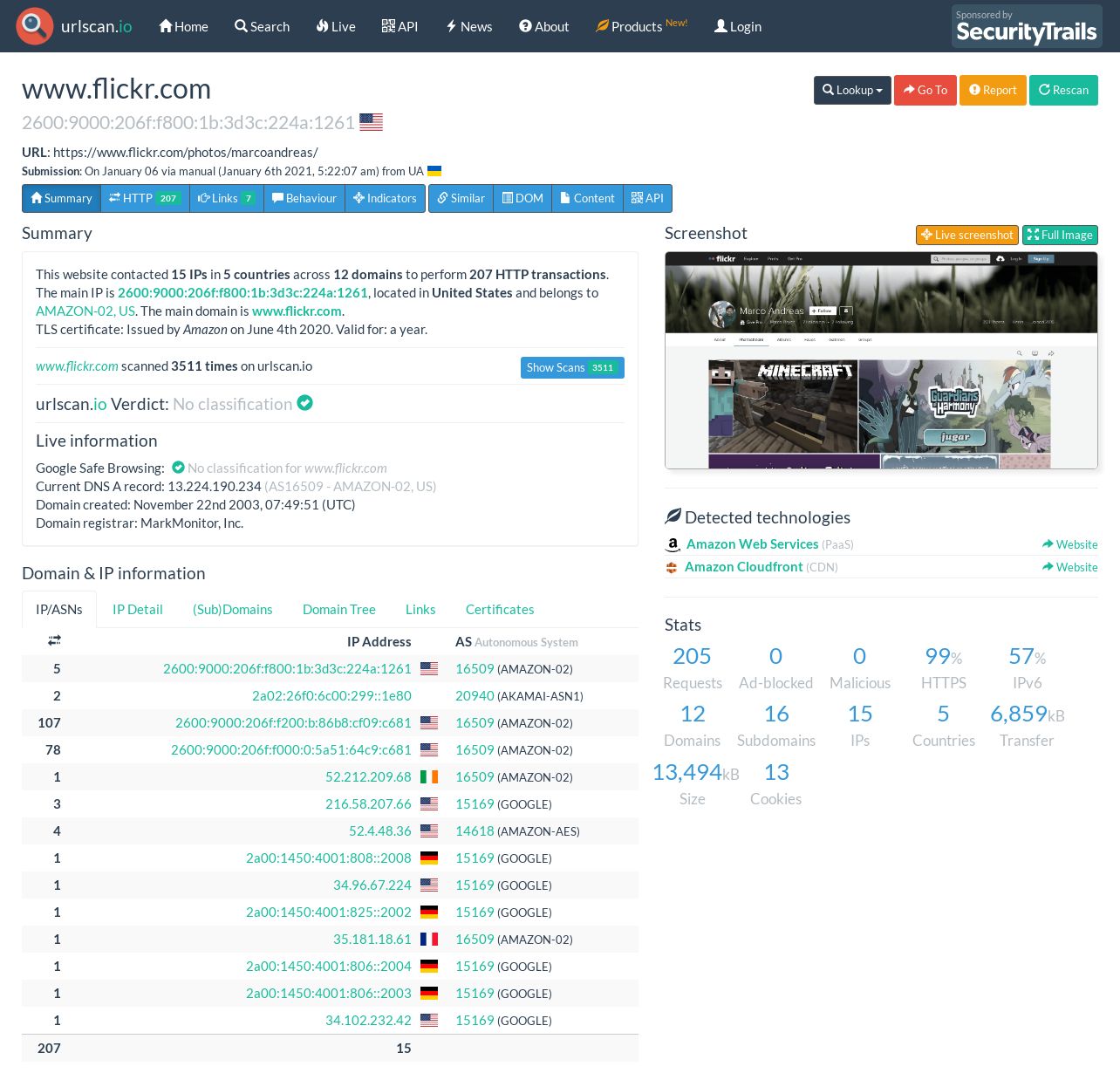The image size is (1120, 1080).
Task: Switch to the (Sub)Domains tab
Action: coord(233,610)
